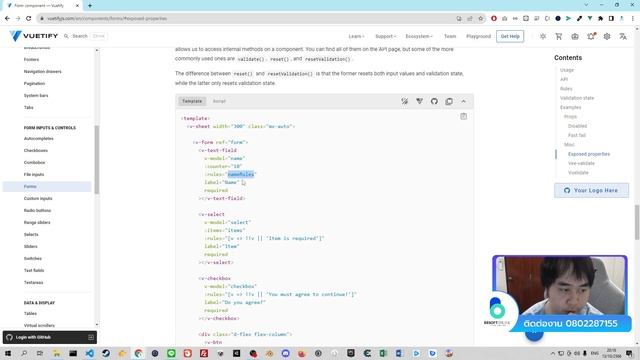Open the Vuetify store cart icon

pyautogui.click(x=559, y=36)
